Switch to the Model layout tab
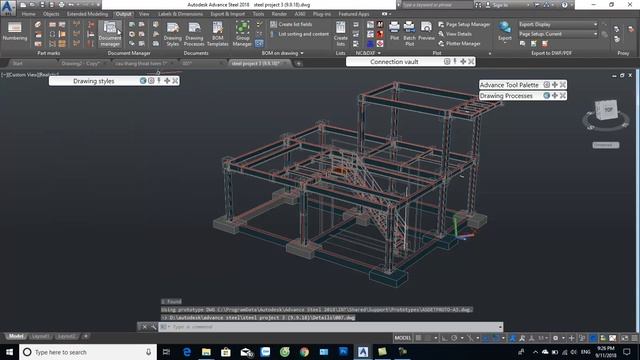The image size is (640, 360). tap(16, 336)
